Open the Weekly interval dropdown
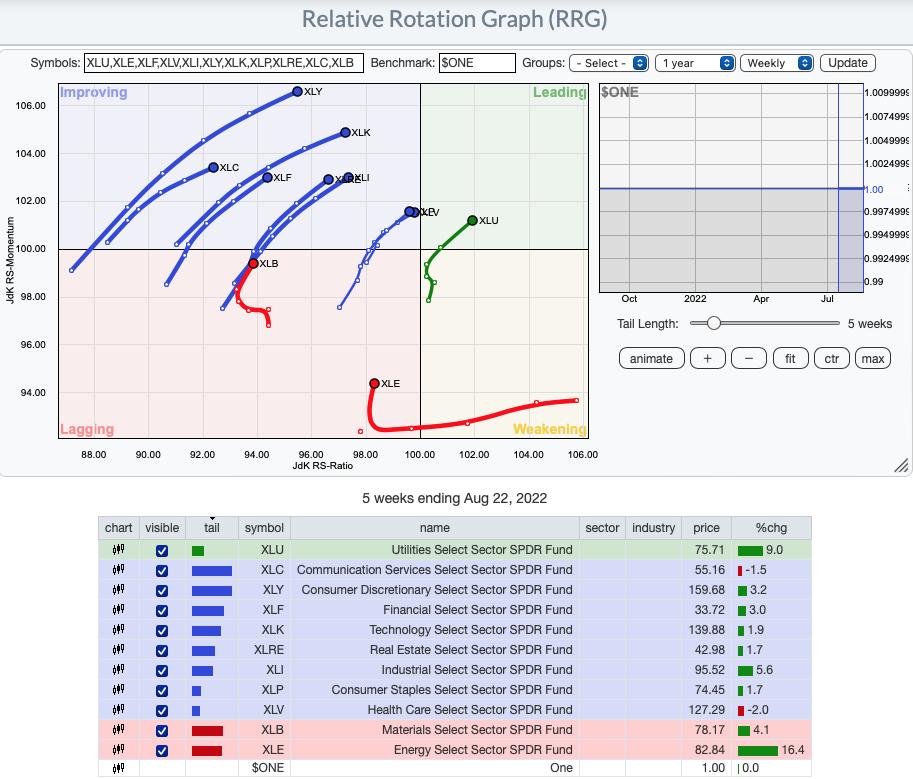This screenshot has width=913, height=779. pyautogui.click(x=777, y=63)
